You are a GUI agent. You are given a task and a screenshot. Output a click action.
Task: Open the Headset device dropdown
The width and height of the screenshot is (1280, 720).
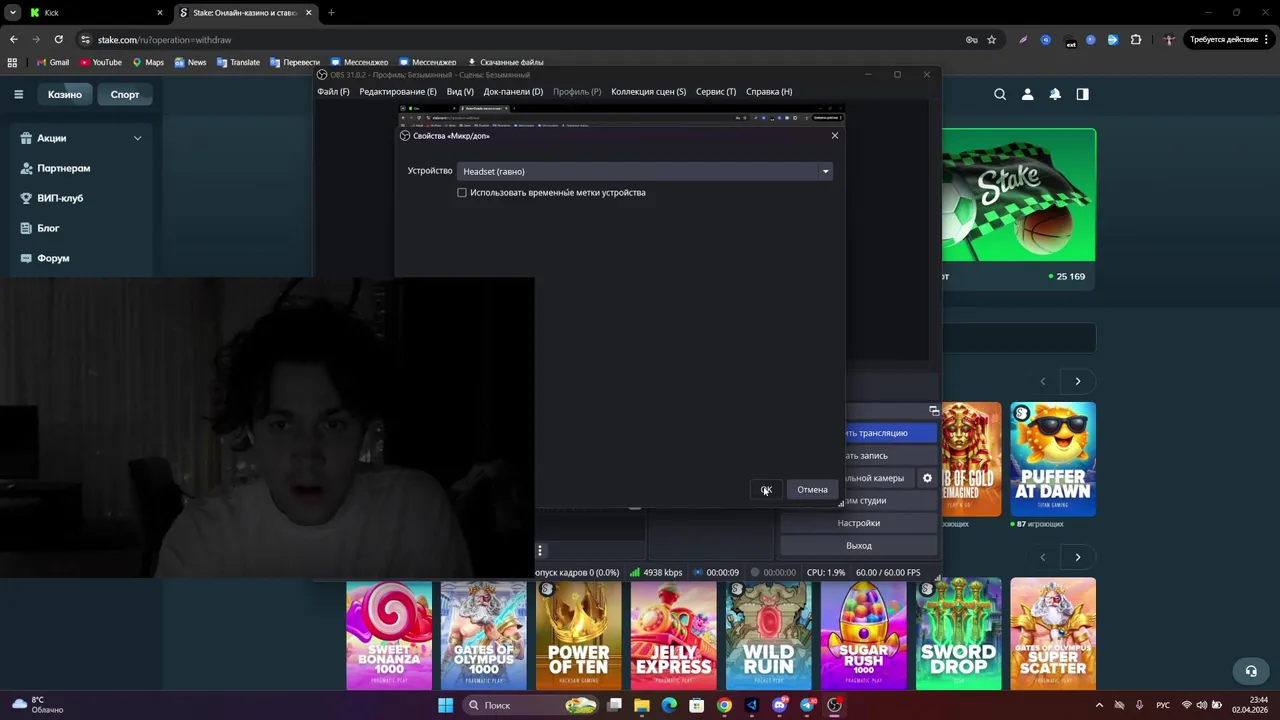[645, 171]
